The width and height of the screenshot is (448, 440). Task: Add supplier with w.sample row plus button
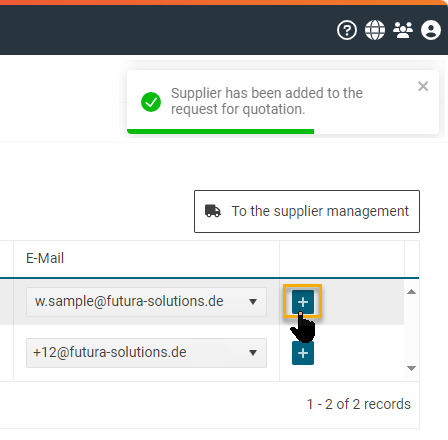coord(303,302)
